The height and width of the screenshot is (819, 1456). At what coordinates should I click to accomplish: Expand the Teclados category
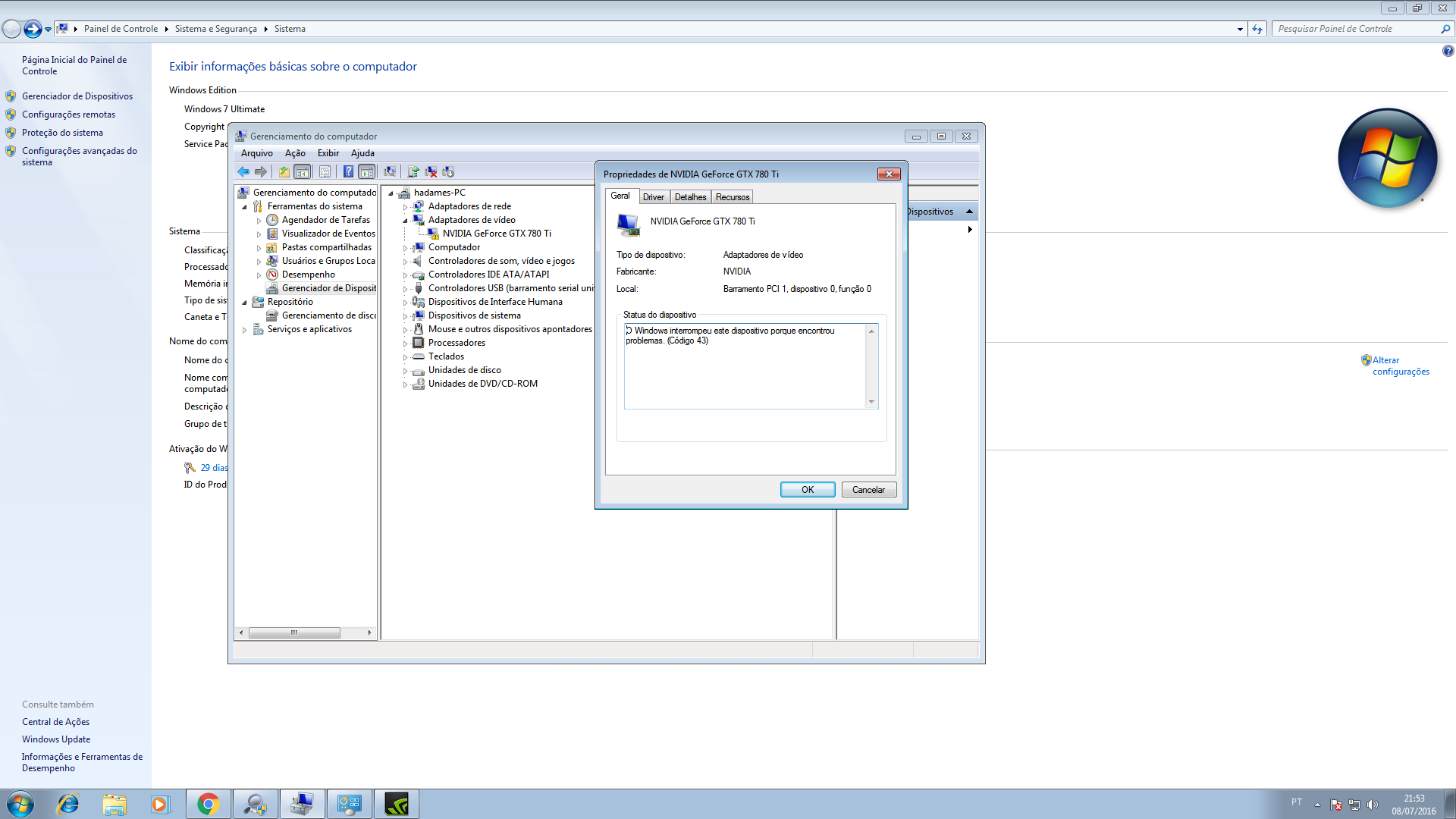click(405, 357)
